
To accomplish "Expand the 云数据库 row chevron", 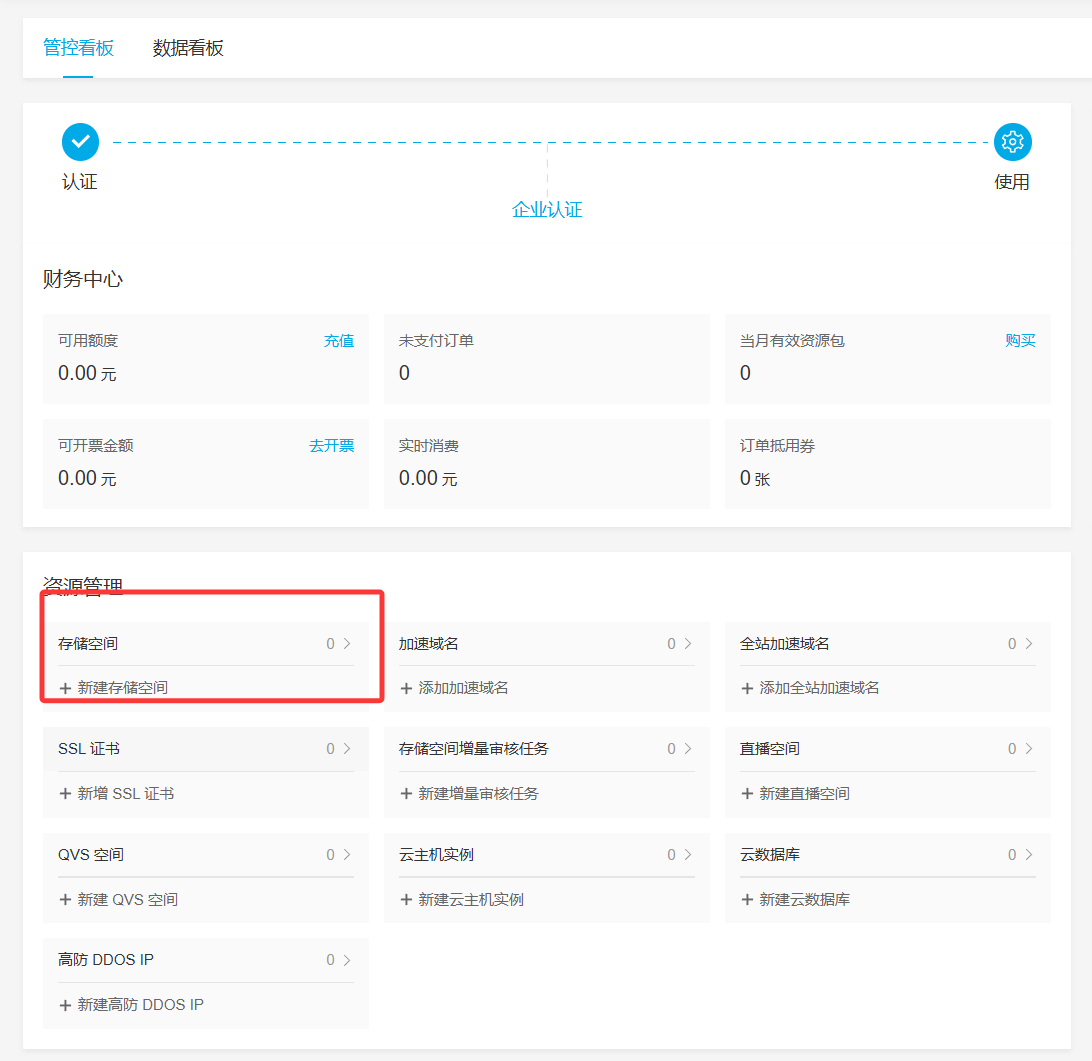I will coord(1029,854).
